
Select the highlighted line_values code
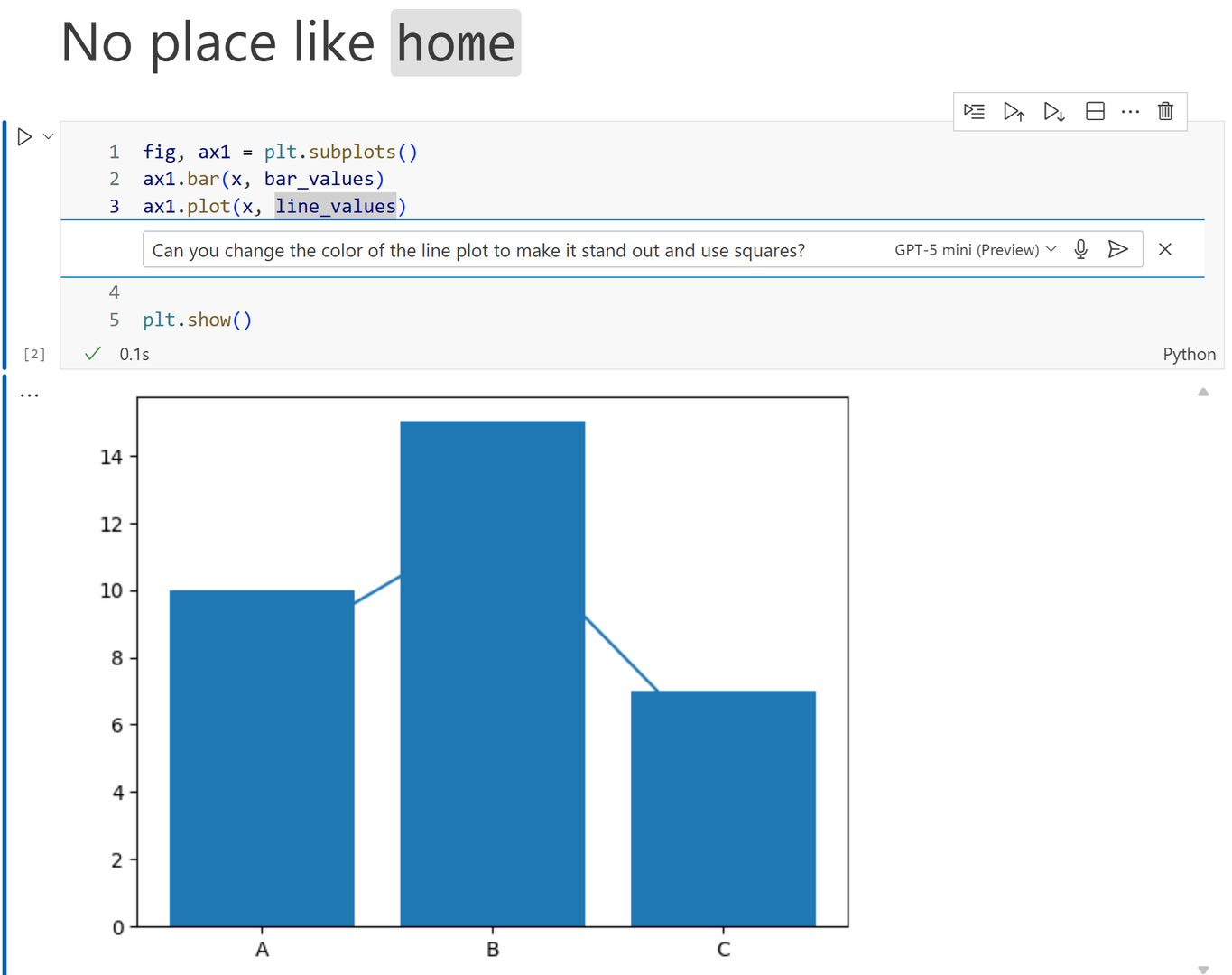(x=337, y=206)
